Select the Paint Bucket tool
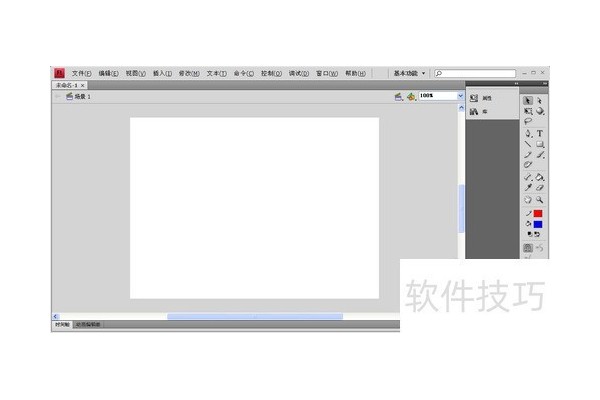This screenshot has height=400, width=600. click(540, 177)
